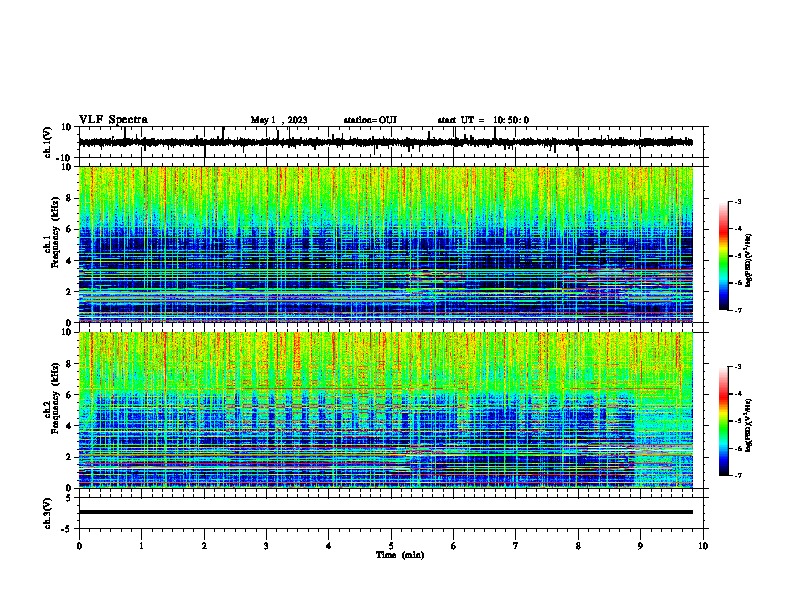Screen dimensions: 792x612
Task: Click the '-7' tick on ch.2 colorbar
Action: 737,475
